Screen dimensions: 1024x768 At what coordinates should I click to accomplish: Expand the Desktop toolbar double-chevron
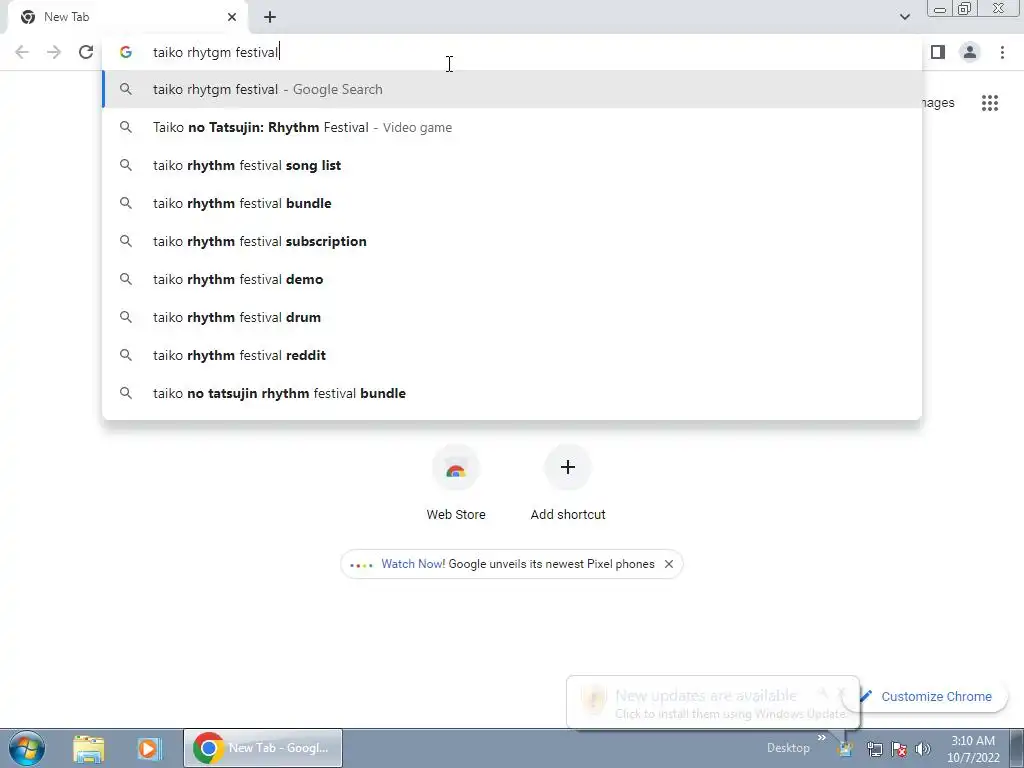822,738
